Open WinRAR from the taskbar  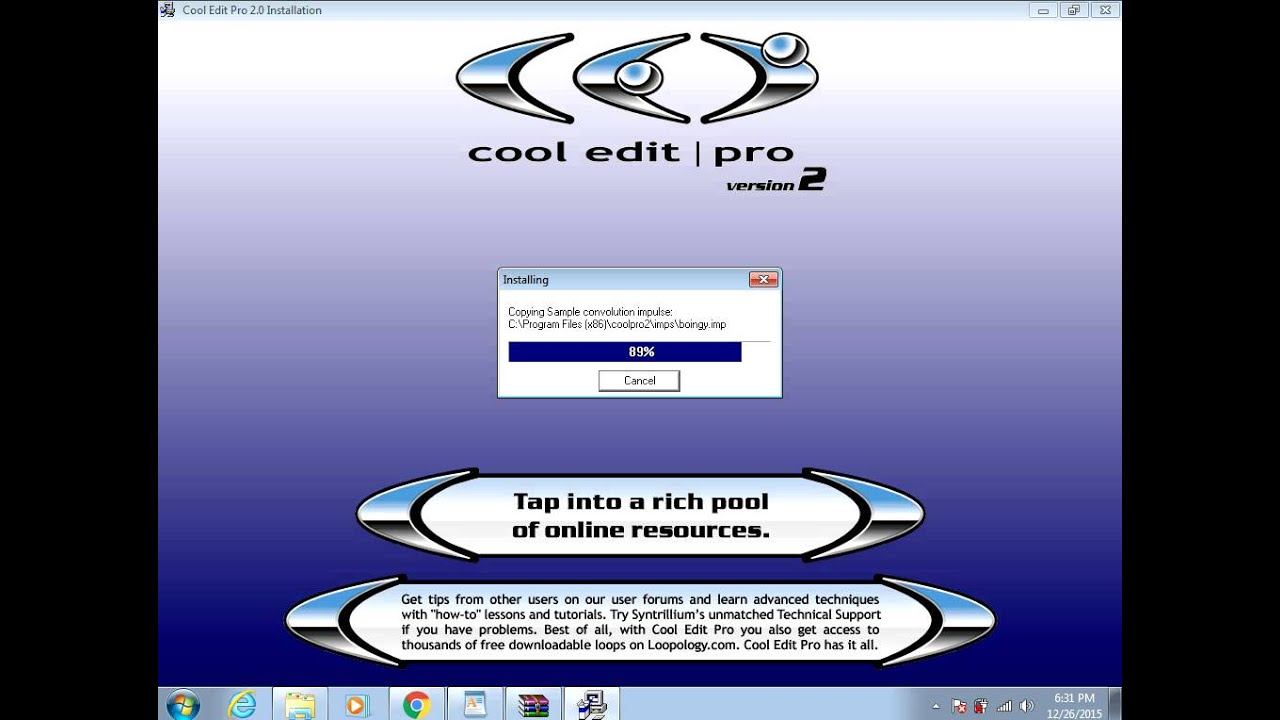coord(533,705)
